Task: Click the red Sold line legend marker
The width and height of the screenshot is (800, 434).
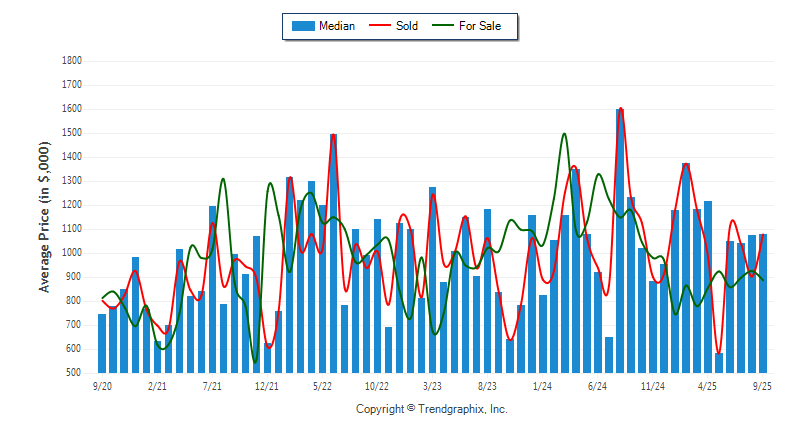Action: tap(380, 26)
